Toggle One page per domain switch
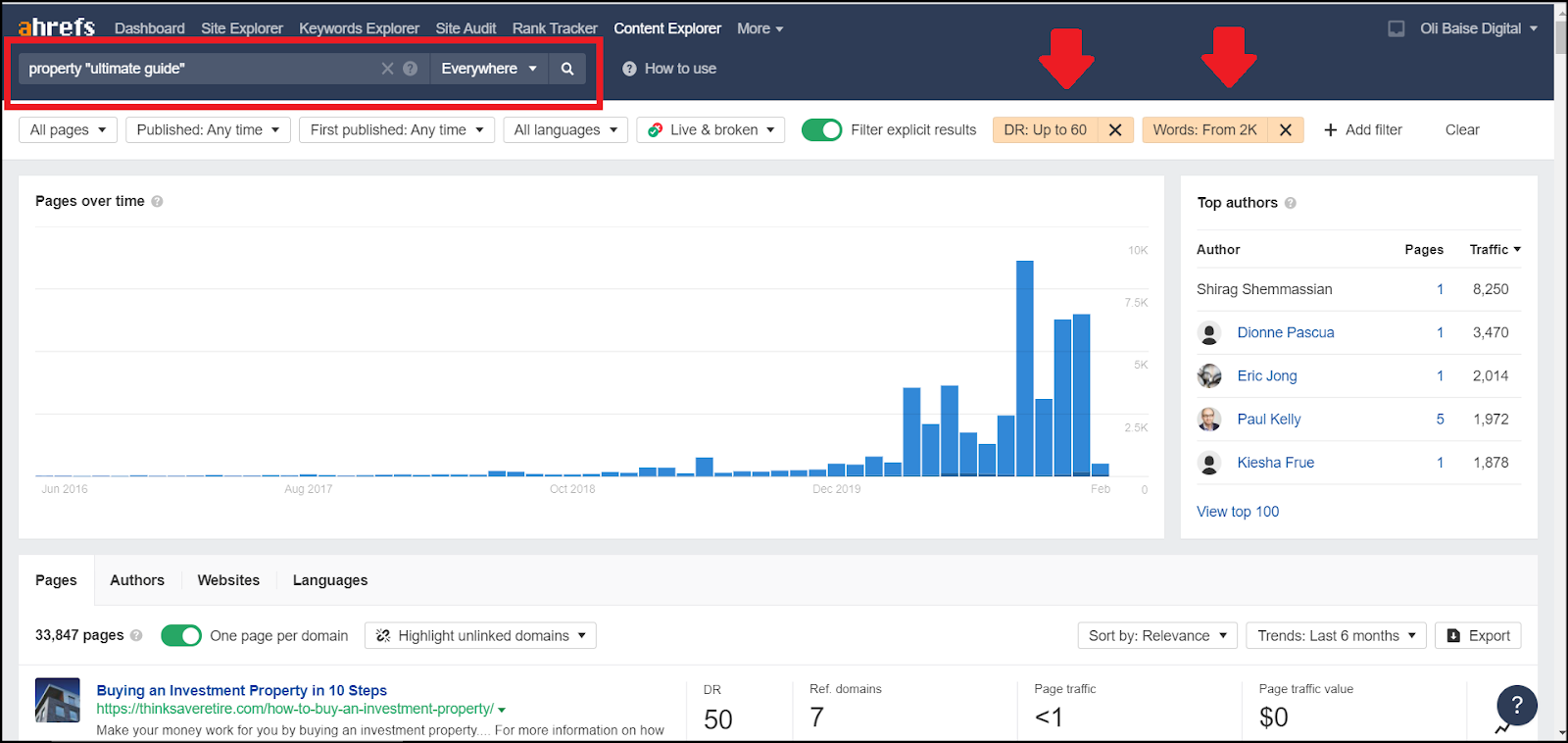The width and height of the screenshot is (1568, 743). click(x=181, y=636)
